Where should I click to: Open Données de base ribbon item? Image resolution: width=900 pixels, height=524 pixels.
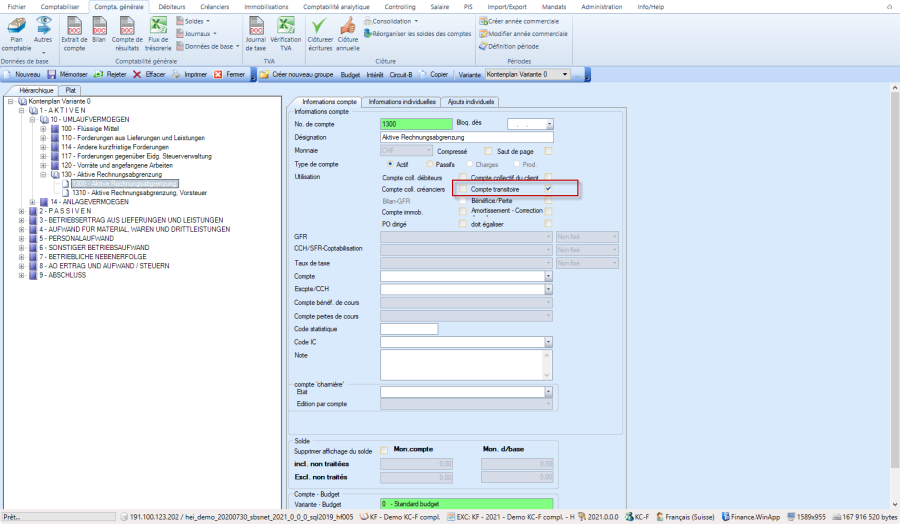click(x=208, y=46)
